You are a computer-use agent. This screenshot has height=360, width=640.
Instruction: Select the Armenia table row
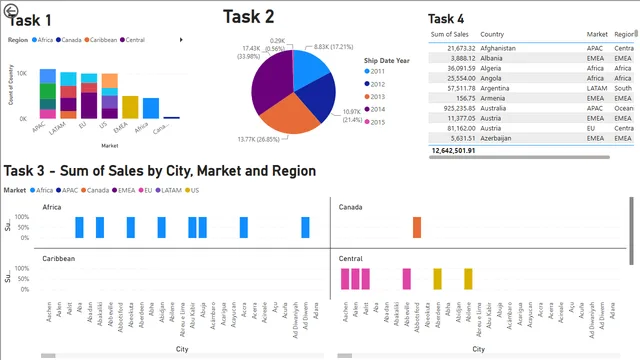tap(531, 98)
